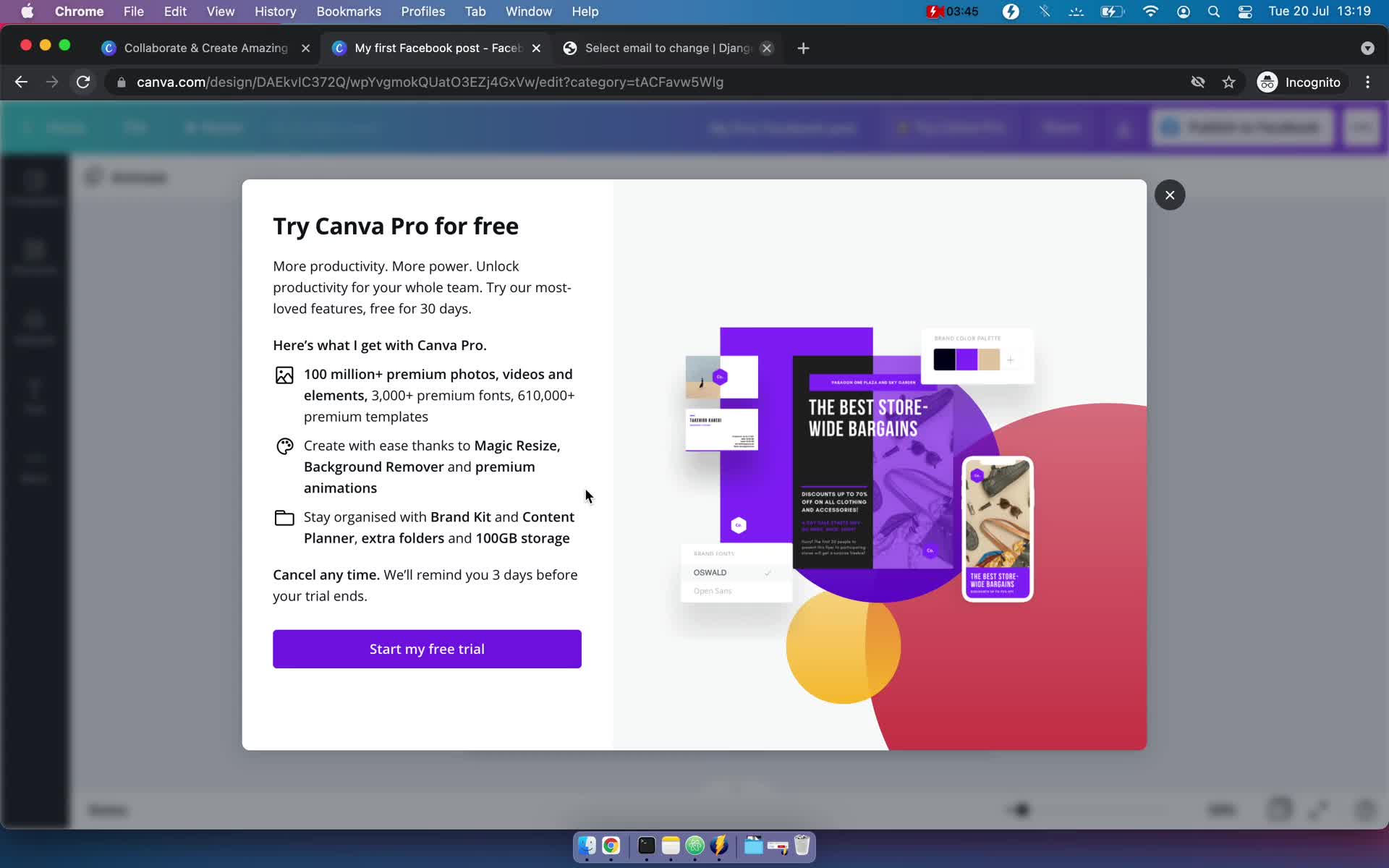This screenshot has width=1389, height=868.
Task: Open the Incognito profile indicator
Action: pyautogui.click(x=1299, y=82)
